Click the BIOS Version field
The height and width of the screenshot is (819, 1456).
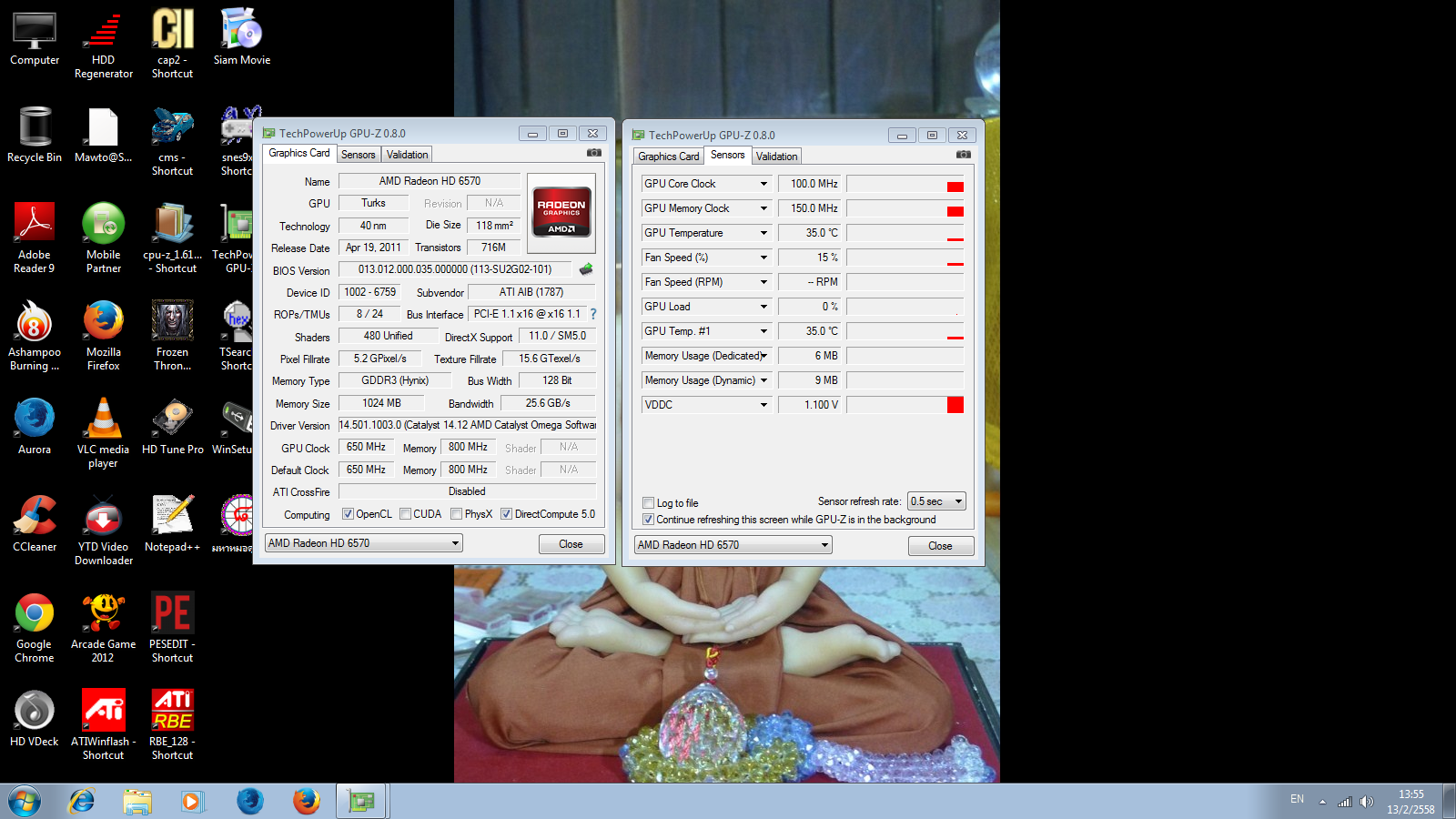click(x=455, y=269)
